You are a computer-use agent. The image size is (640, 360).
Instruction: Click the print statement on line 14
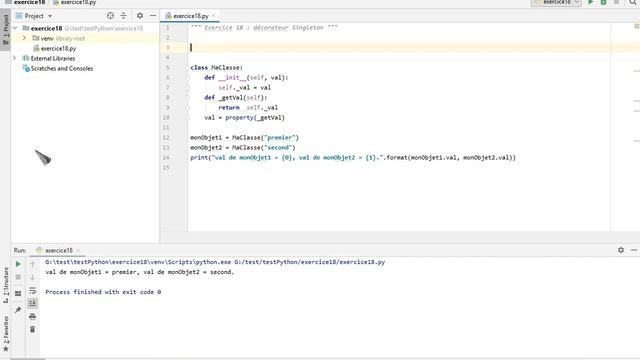pyautogui.click(x=353, y=158)
